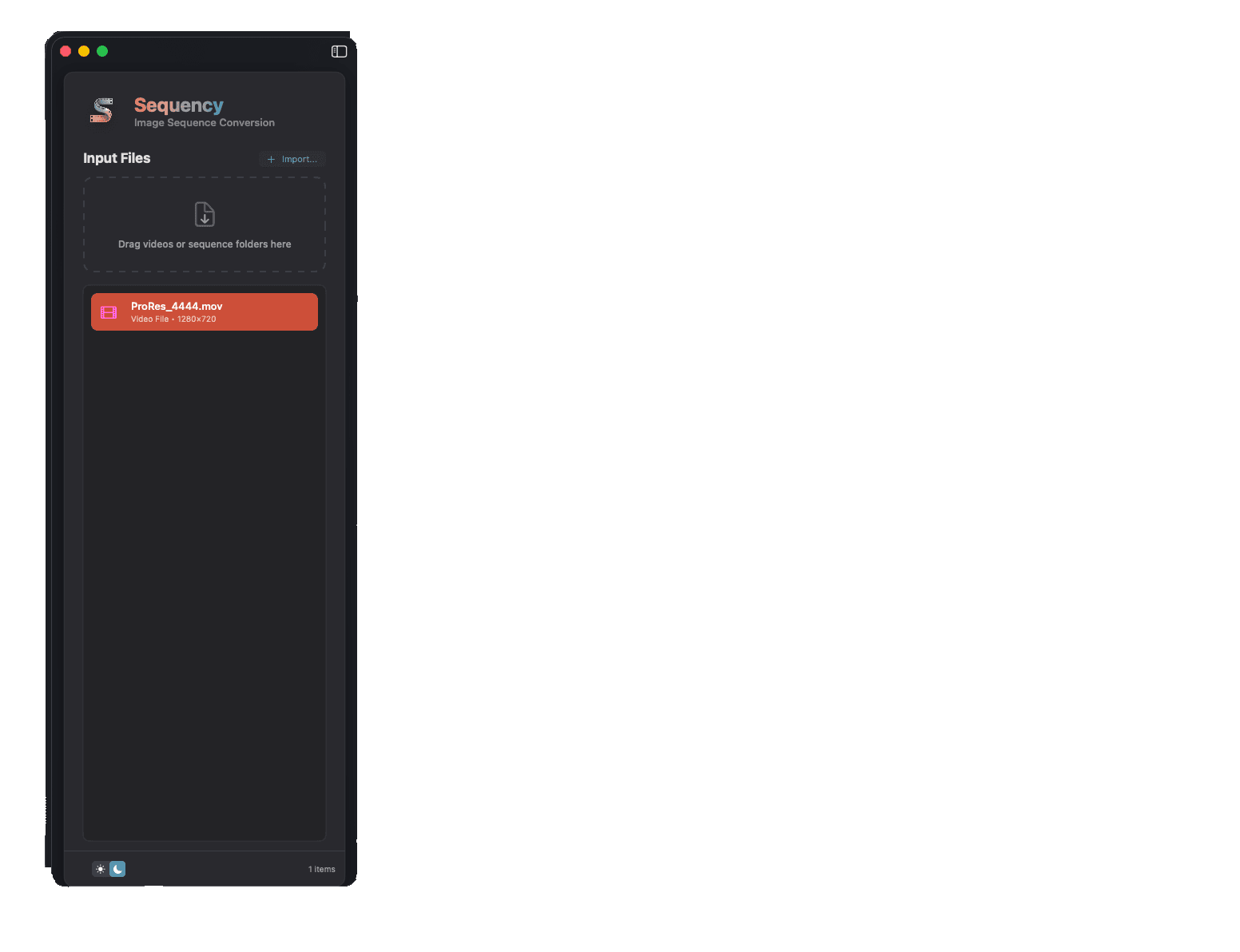The width and height of the screenshot is (1240, 952).
Task: Click the Image Sequence Conversion subtitle
Action: (204, 122)
